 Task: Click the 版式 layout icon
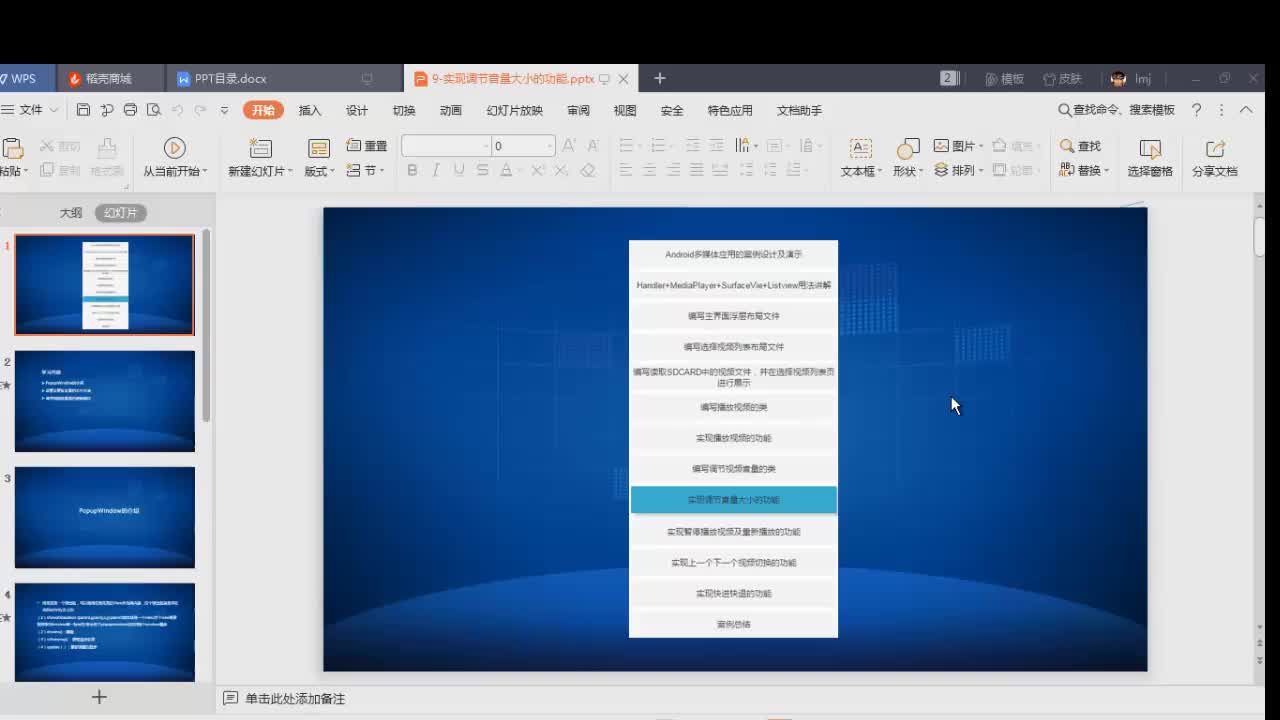[319, 148]
